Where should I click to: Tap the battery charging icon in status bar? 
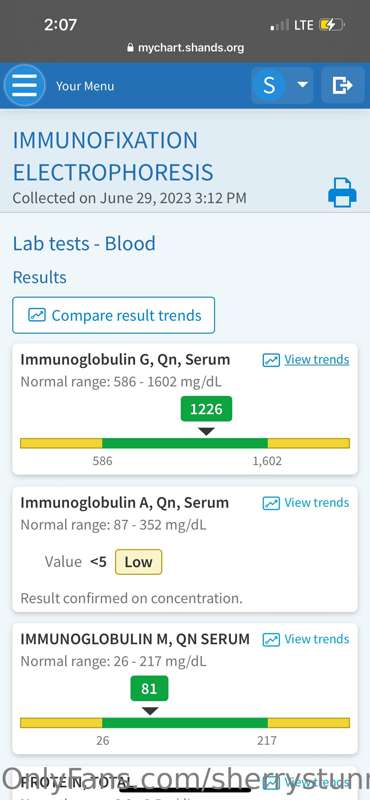332,24
